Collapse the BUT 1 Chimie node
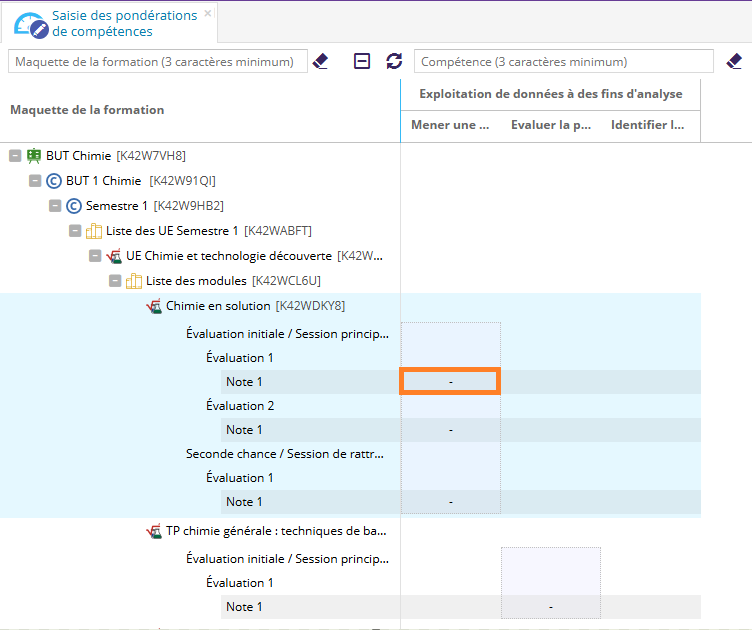752x630 pixels. tap(35, 181)
